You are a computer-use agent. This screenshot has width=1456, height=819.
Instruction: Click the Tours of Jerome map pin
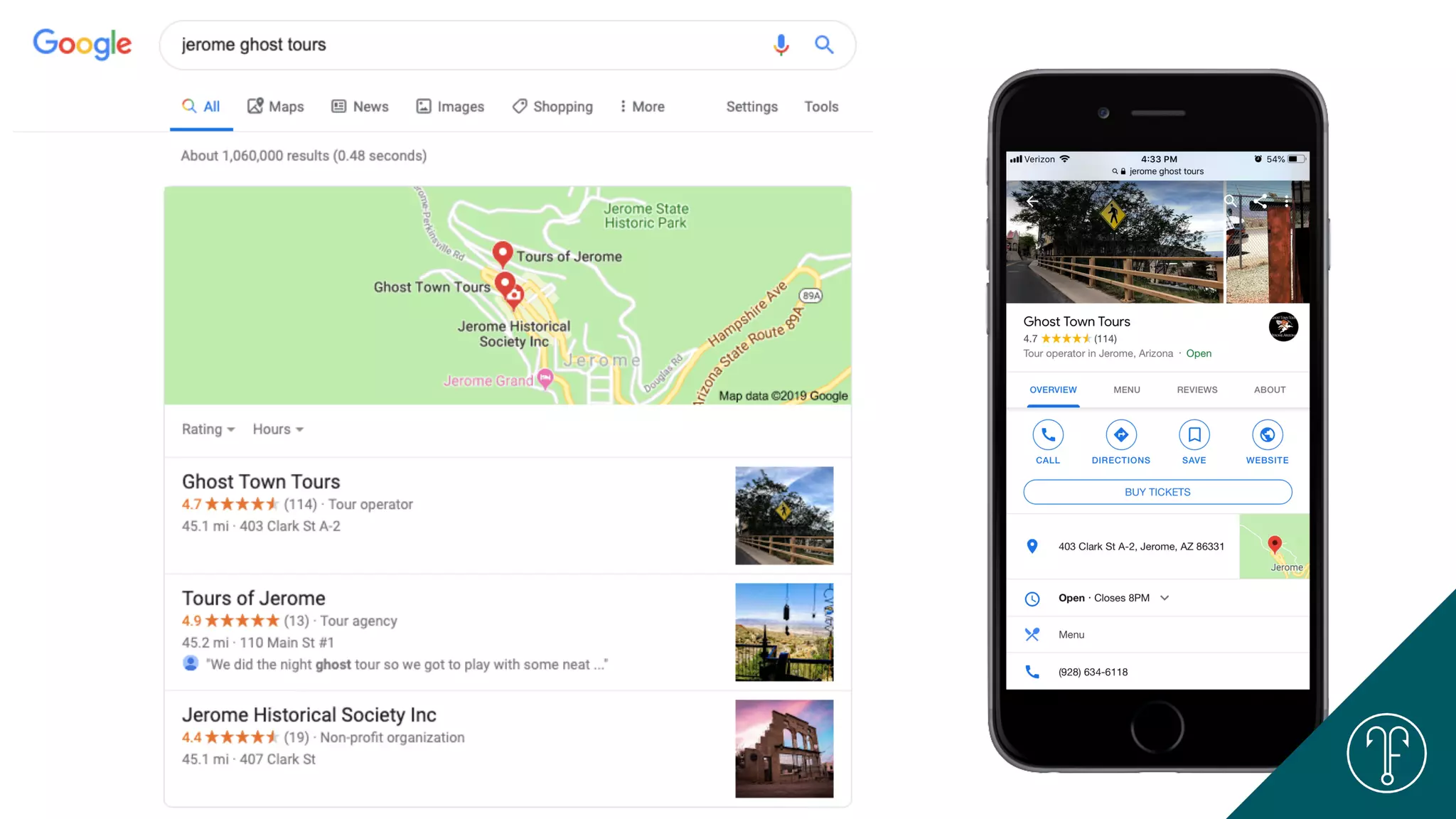pyautogui.click(x=503, y=253)
